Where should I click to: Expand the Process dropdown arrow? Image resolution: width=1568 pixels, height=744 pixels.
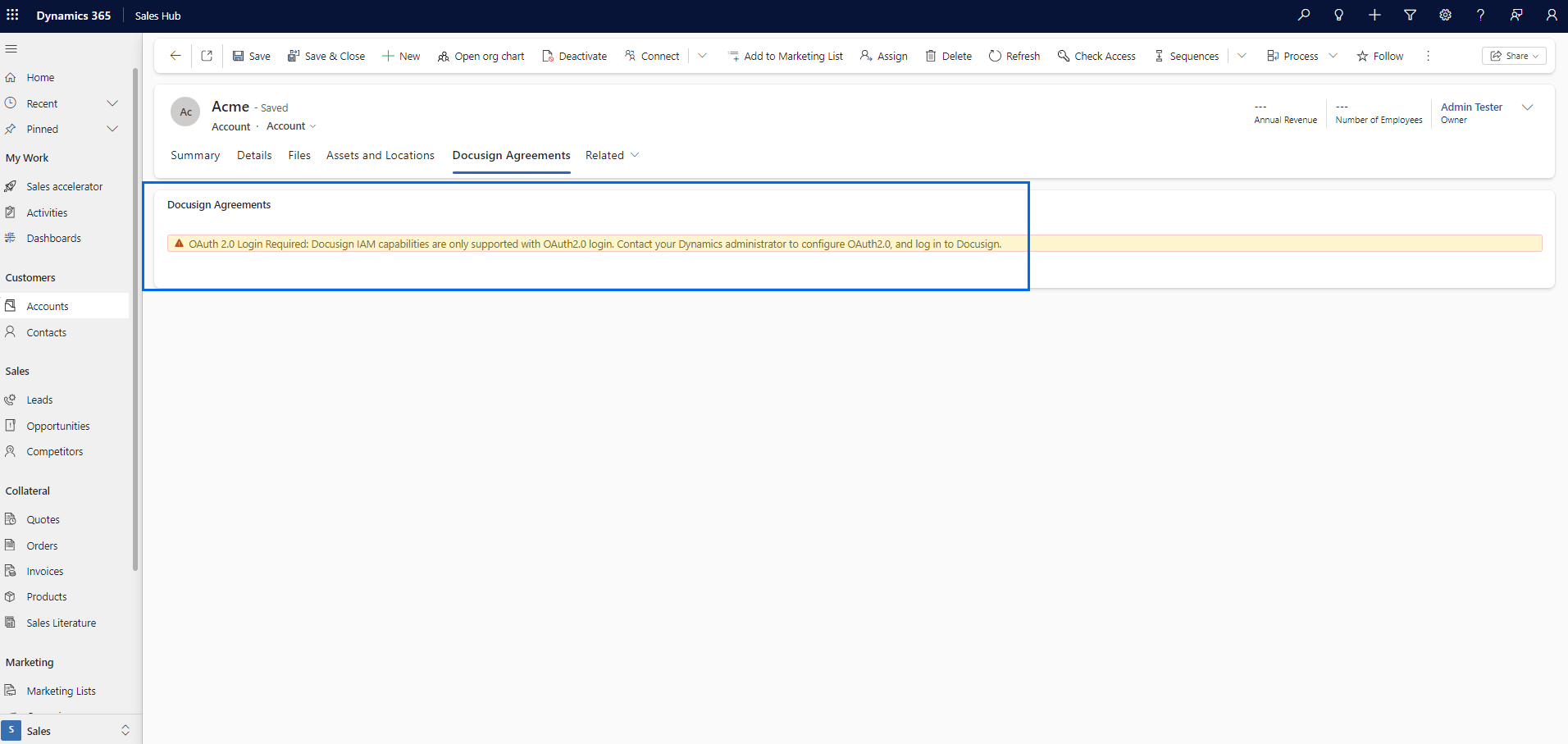pyautogui.click(x=1333, y=56)
